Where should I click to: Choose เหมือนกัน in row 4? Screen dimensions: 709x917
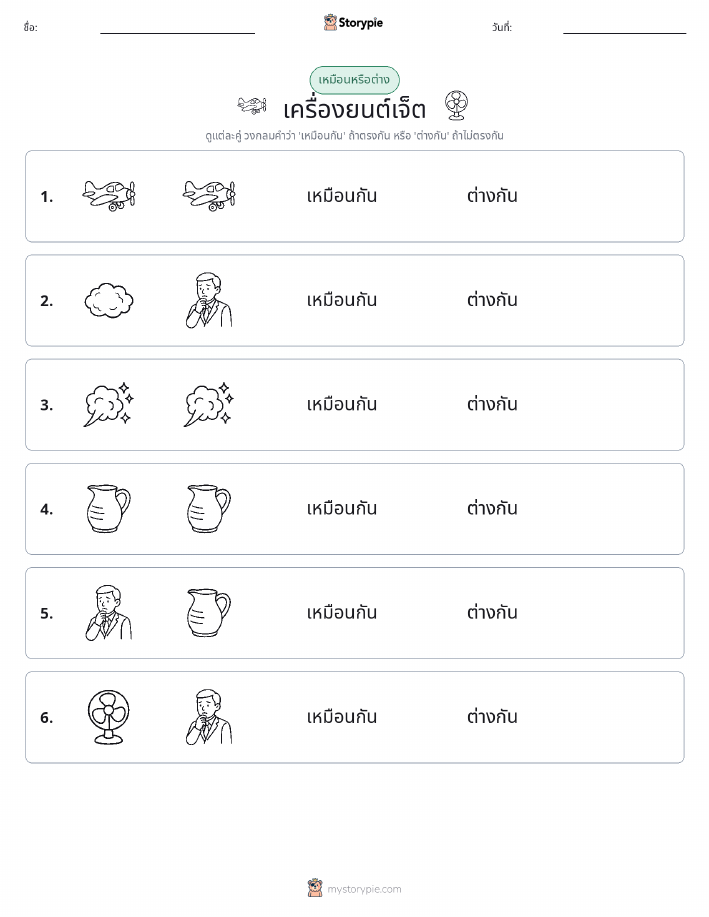[x=342, y=508]
